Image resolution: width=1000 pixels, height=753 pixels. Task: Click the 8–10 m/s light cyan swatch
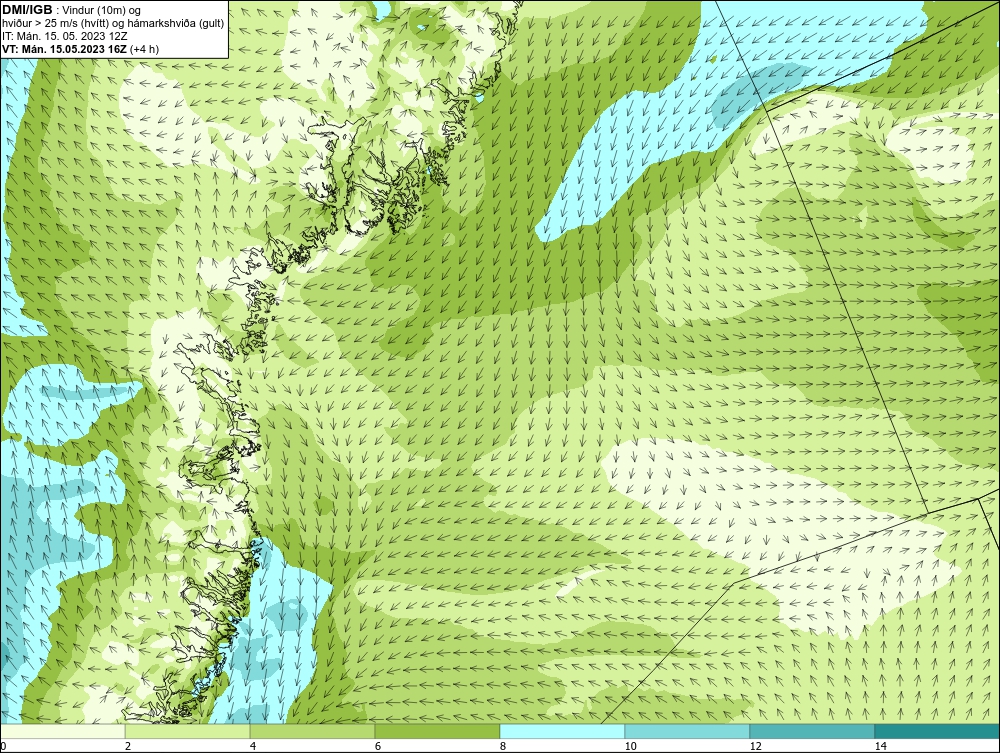click(x=562, y=731)
